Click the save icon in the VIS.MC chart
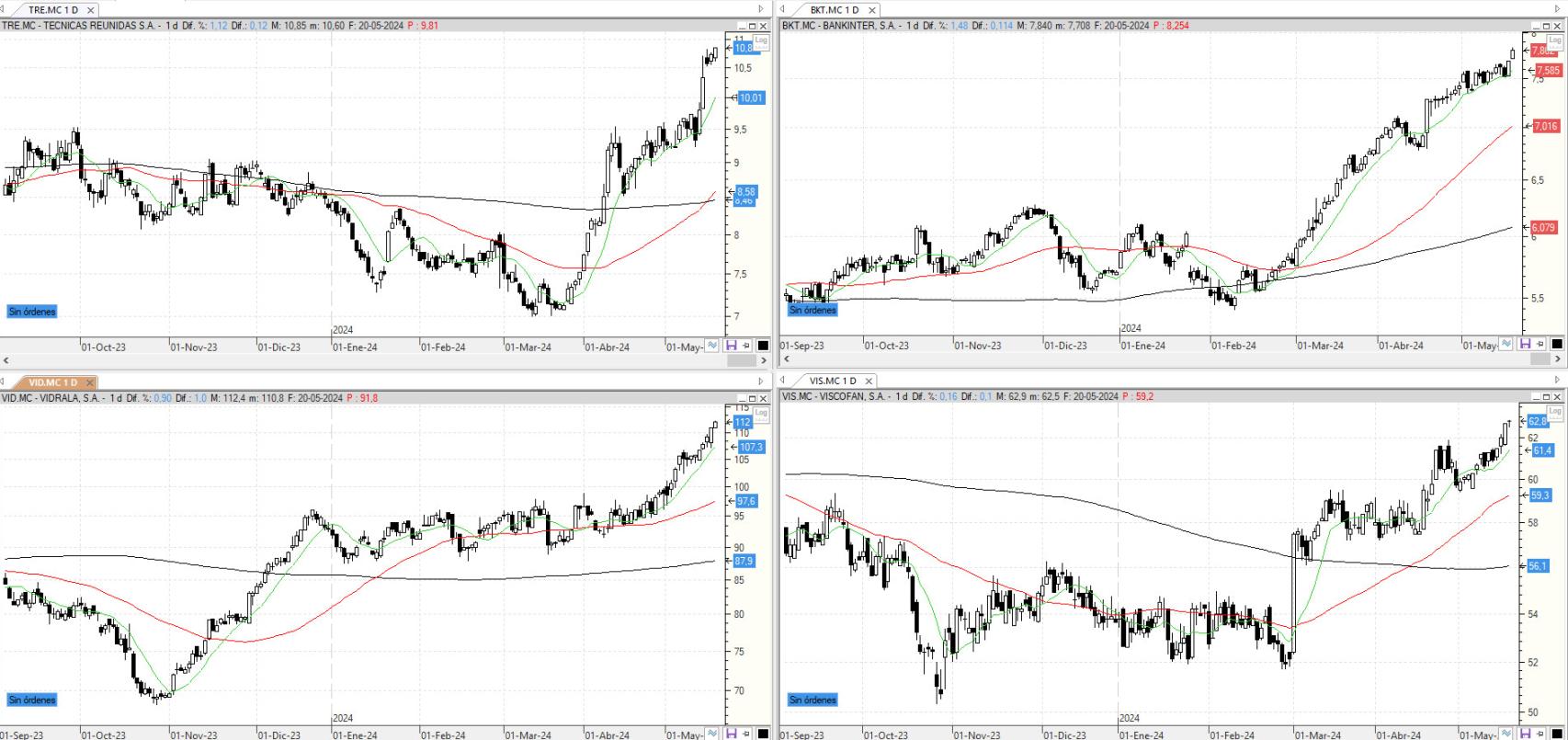This screenshot has width=1568, height=740. point(1525,734)
